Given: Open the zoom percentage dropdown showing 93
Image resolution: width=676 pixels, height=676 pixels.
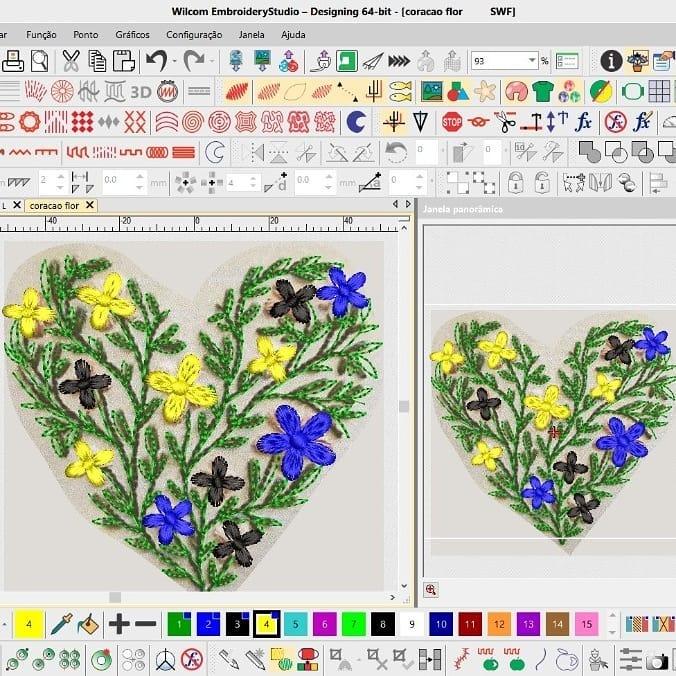Looking at the screenshot, I should (x=533, y=61).
